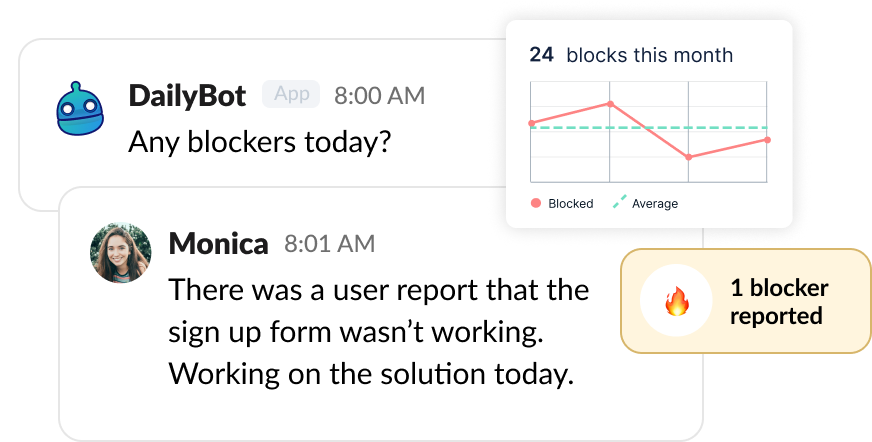Click the 'Any blockers today?' message text
The height and width of the screenshot is (442, 872).
pos(259,142)
